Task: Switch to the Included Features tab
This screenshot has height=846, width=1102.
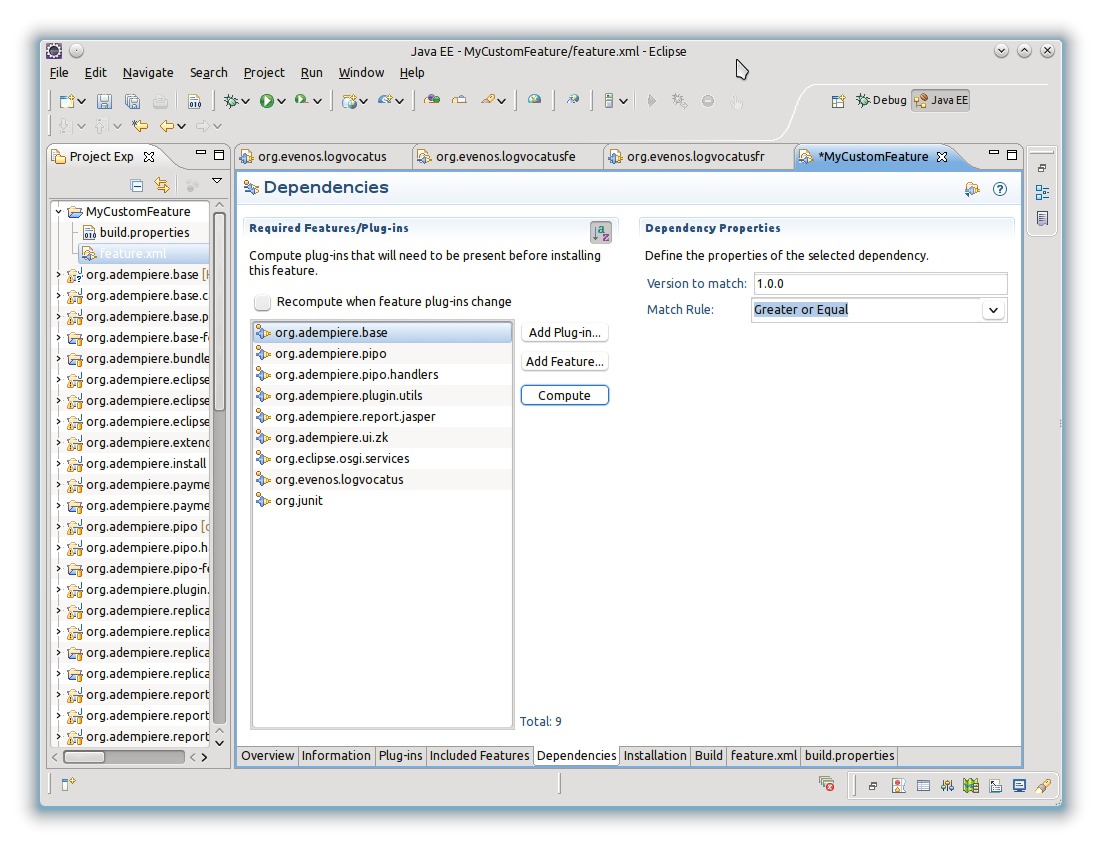Action: pos(479,756)
